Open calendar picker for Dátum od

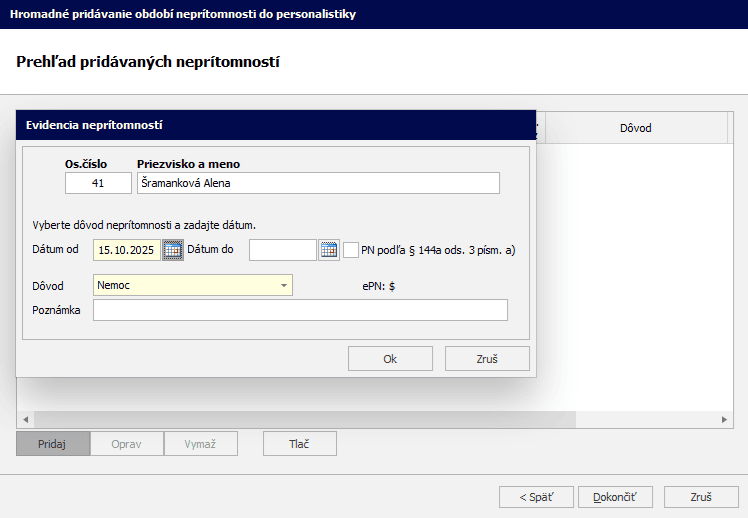[x=173, y=250]
